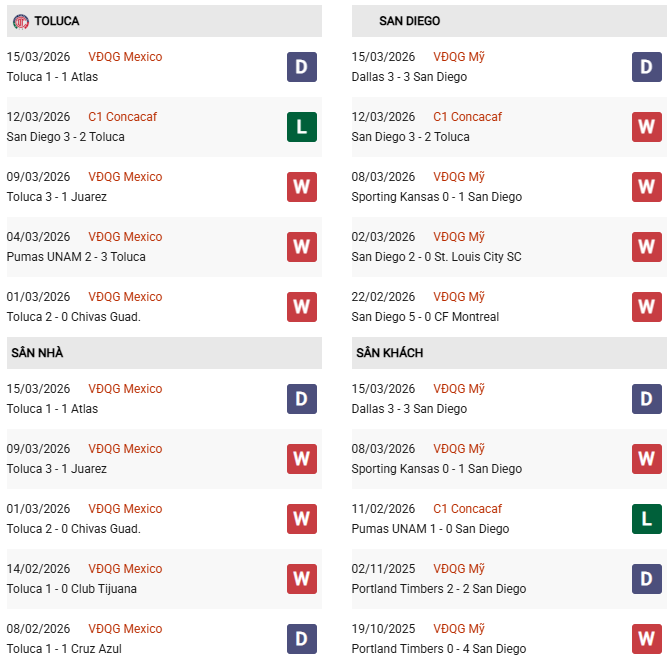Open the SÂN NHÀ home matches header

click(37, 353)
